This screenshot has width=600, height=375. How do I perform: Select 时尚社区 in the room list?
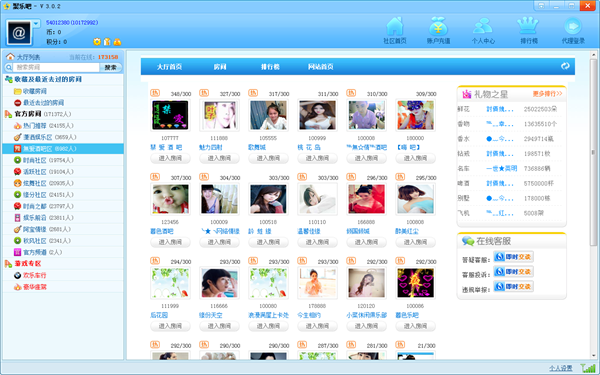click(34, 160)
